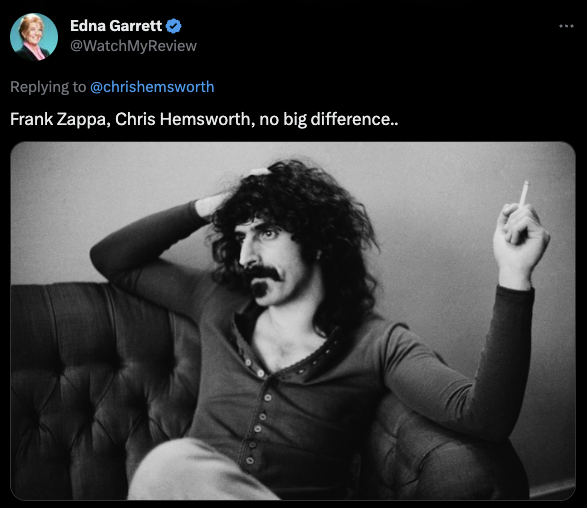Viewport: 587px width, 508px height.
Task: Click the man's mustache in the photo
Action: 263,272
